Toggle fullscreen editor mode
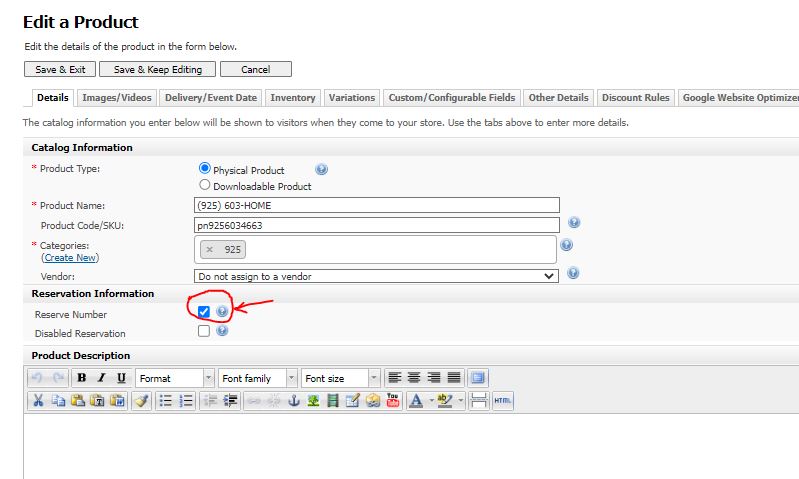The image size is (799, 479). click(477, 378)
